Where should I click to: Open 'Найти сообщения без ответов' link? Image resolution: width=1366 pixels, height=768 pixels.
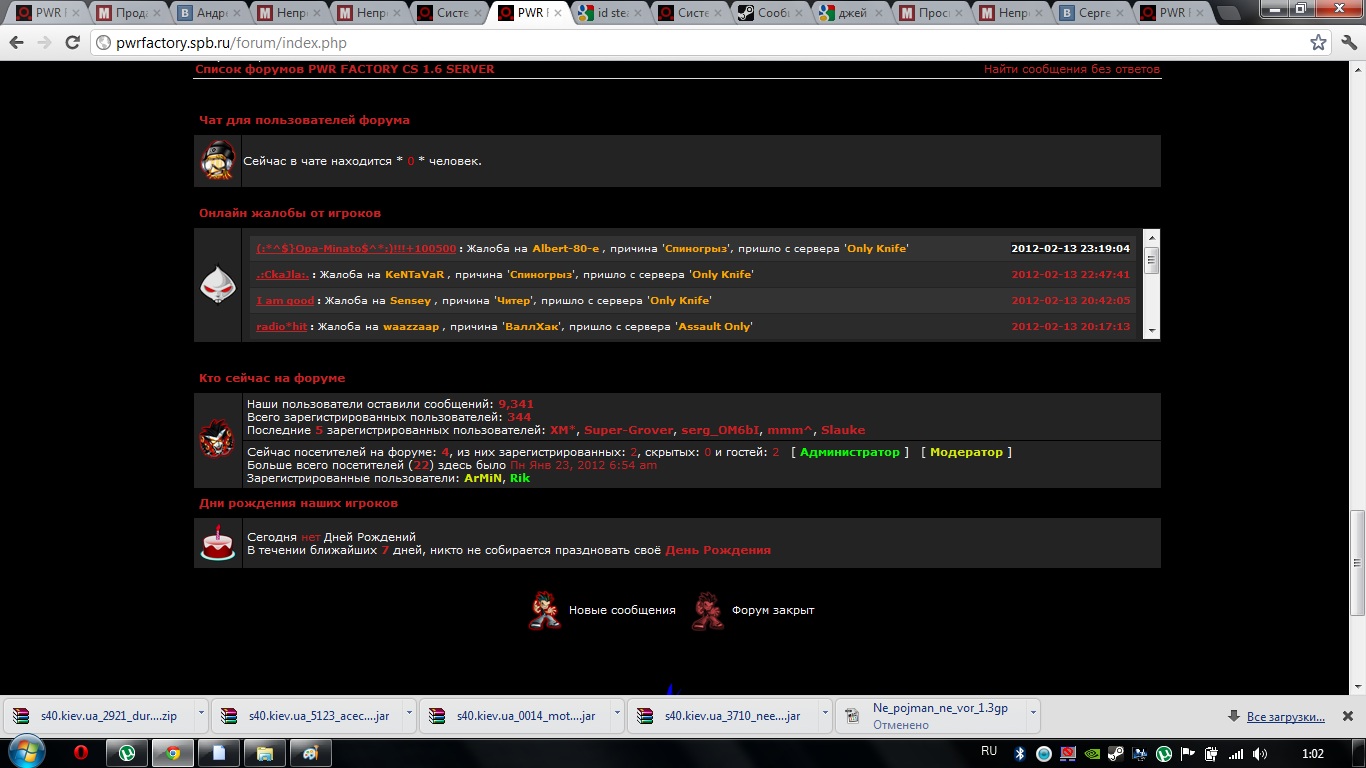pos(1071,69)
